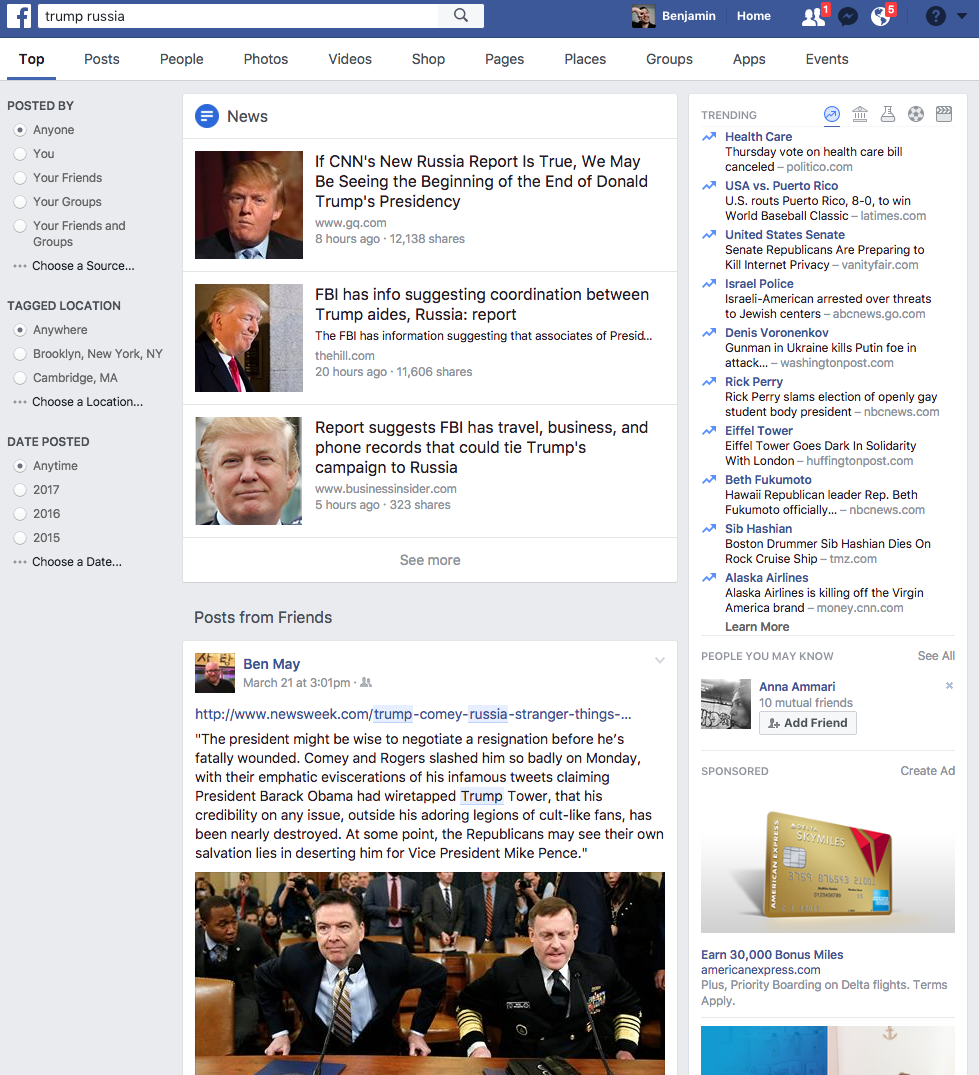Click Create Ad link
The height and width of the screenshot is (1075, 979).
tap(928, 771)
